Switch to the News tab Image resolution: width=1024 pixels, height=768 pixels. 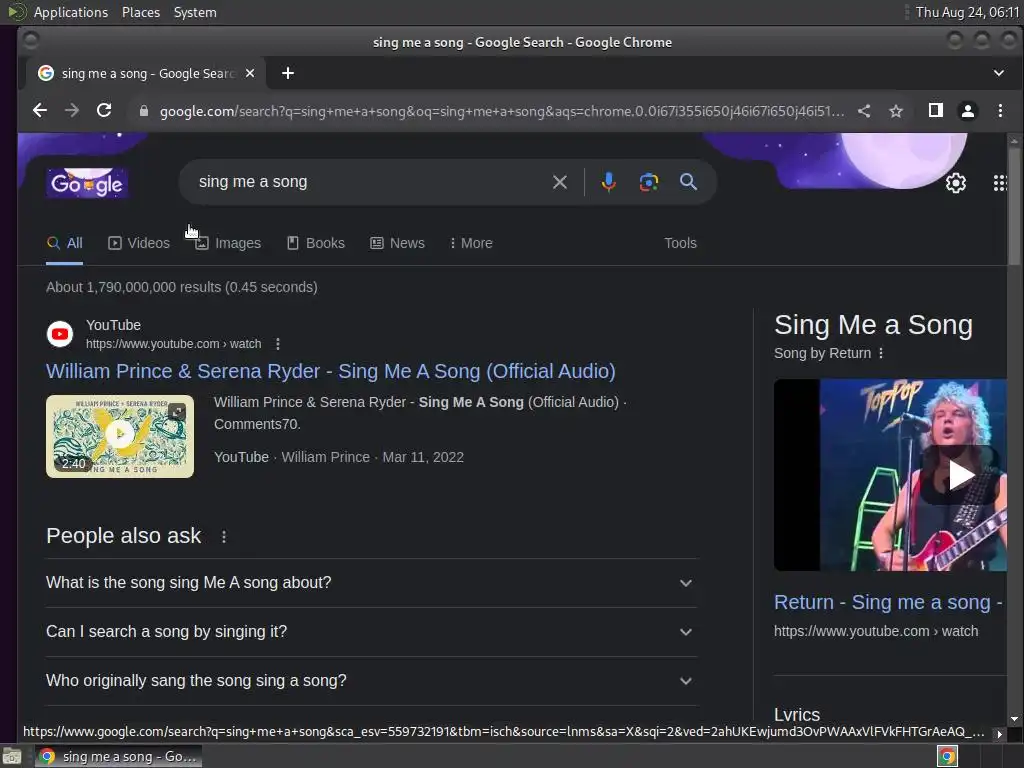pyautogui.click(x=397, y=243)
